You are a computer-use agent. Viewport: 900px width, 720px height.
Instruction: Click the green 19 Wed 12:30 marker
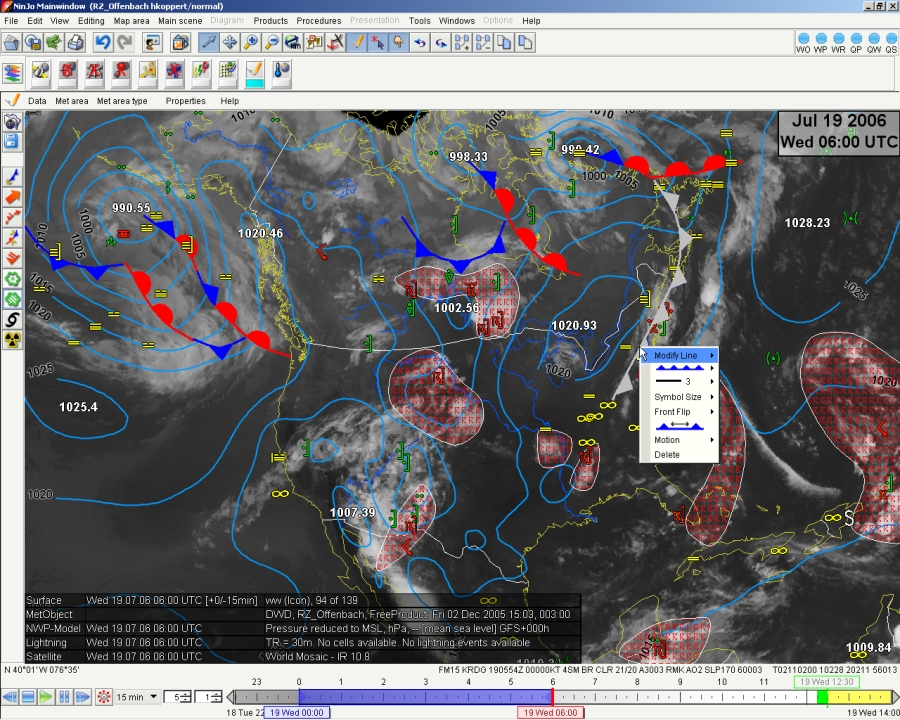pos(827,682)
